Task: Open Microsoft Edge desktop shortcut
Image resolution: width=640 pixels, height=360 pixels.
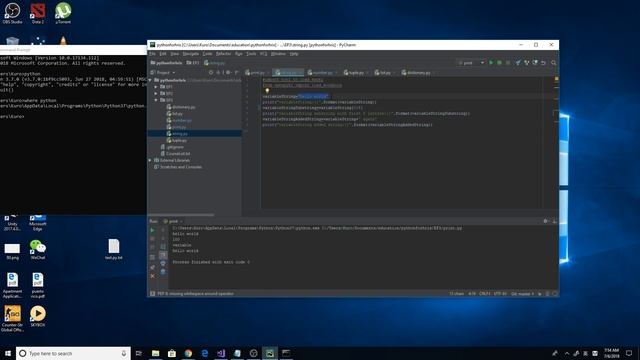Action: click(38, 223)
